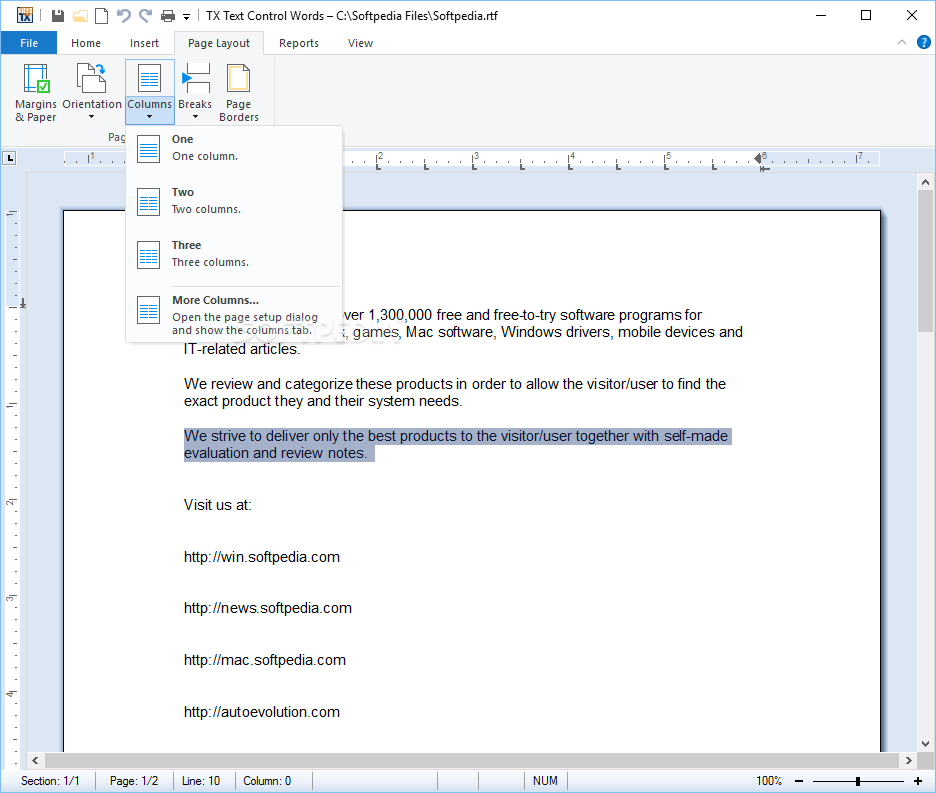This screenshot has width=936, height=793.
Task: Click Column: 0 in status bar
Action: coord(267,781)
